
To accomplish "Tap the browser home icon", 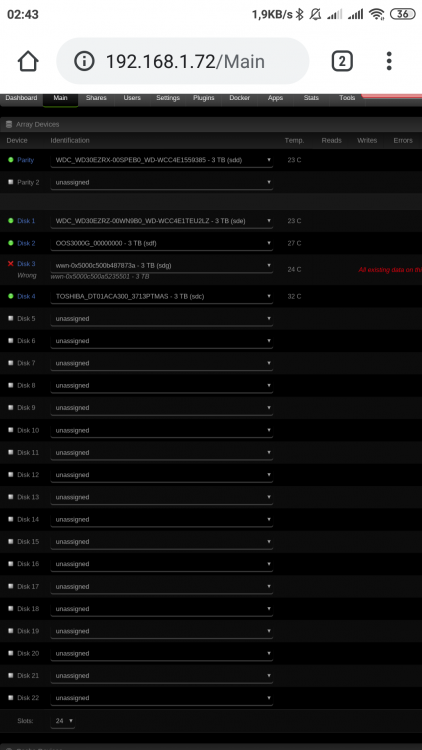I will point(28,61).
